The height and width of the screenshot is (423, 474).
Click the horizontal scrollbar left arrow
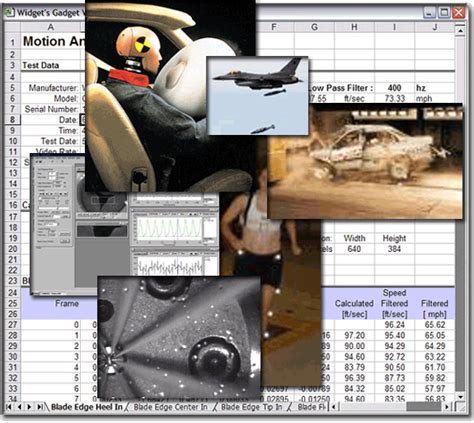333,407
